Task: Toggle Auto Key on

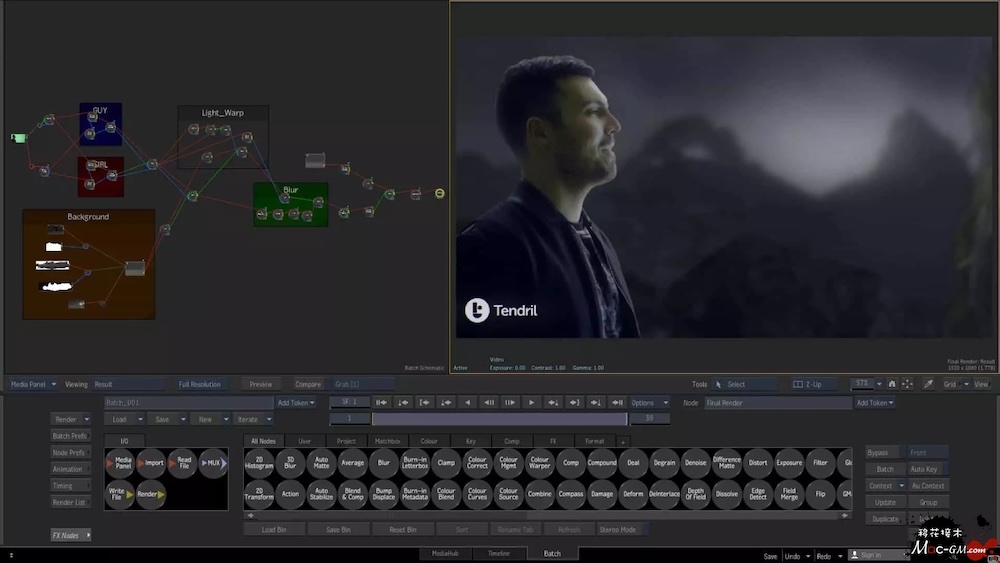Action: [924, 469]
